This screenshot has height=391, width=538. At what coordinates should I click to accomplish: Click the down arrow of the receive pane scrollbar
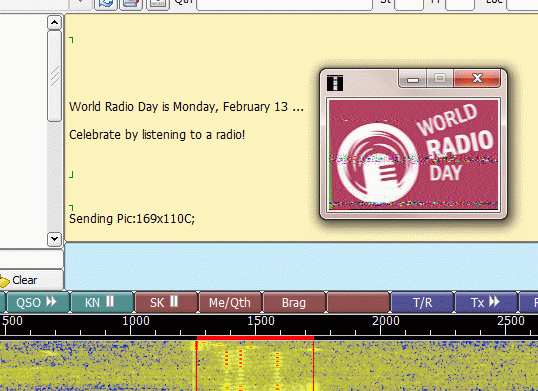(54, 238)
